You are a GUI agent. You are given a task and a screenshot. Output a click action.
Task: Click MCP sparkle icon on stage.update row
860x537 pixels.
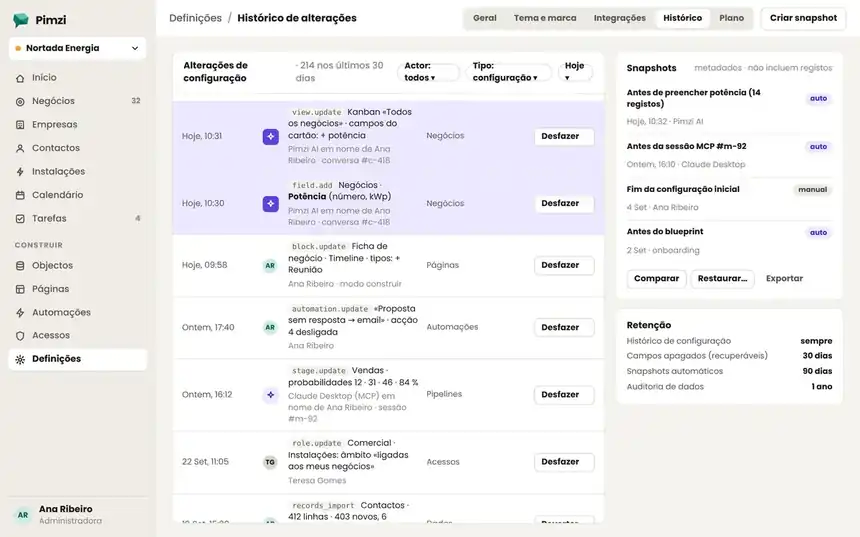point(270,395)
